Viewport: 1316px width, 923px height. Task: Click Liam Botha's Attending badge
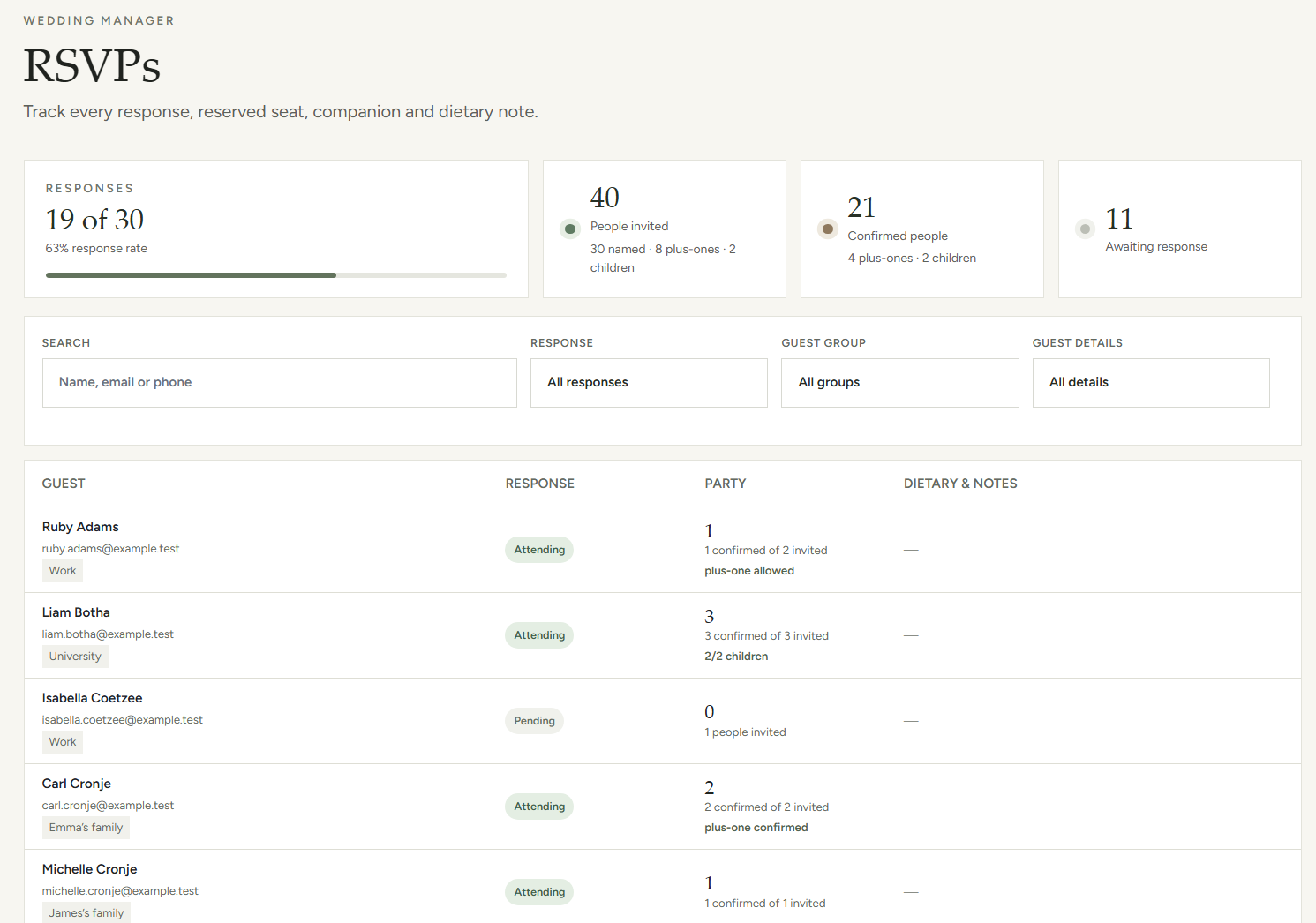click(539, 635)
